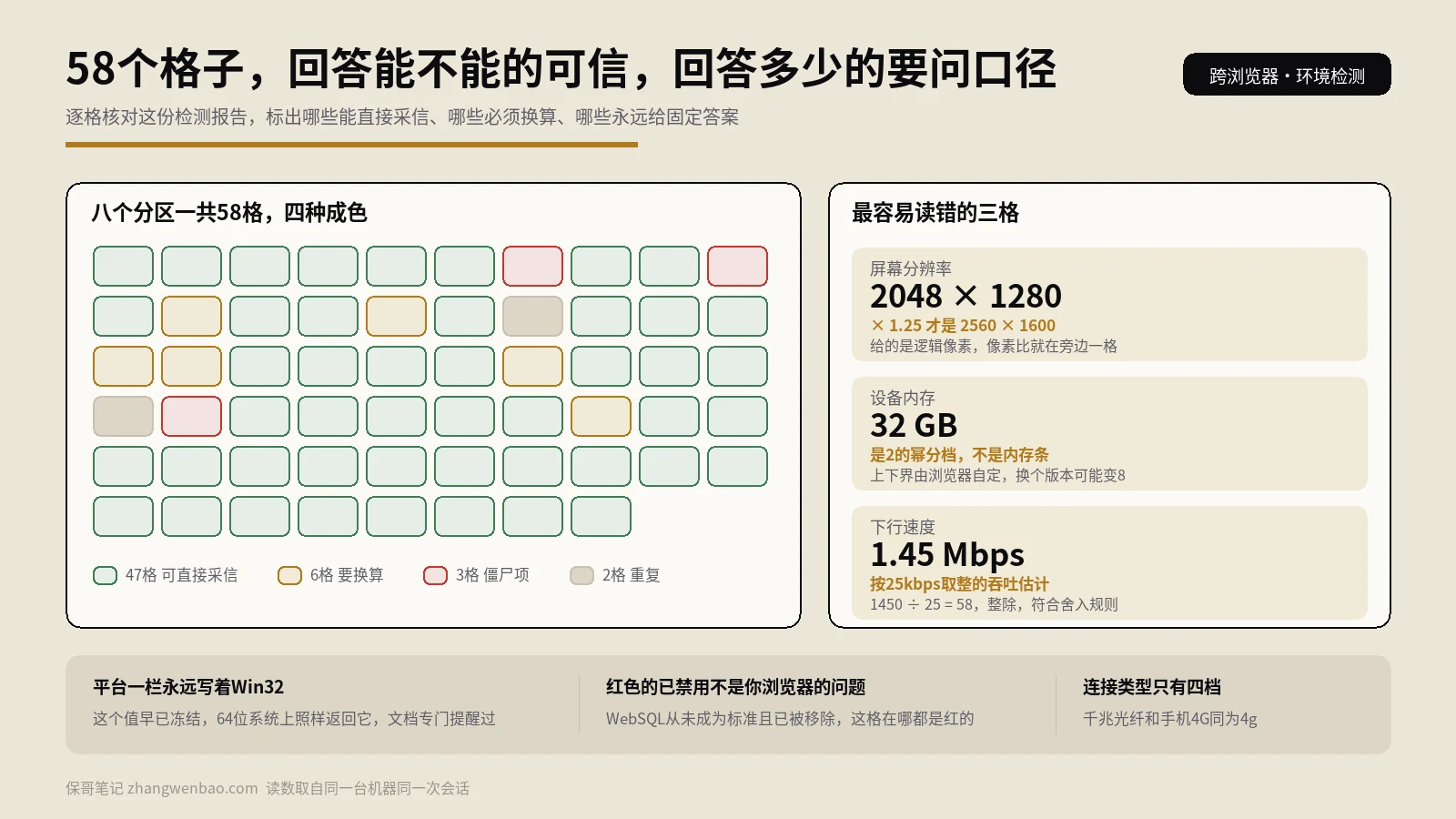Select the main headline starting 58个格子
Screen dimensions: 1456x819
[561, 69]
